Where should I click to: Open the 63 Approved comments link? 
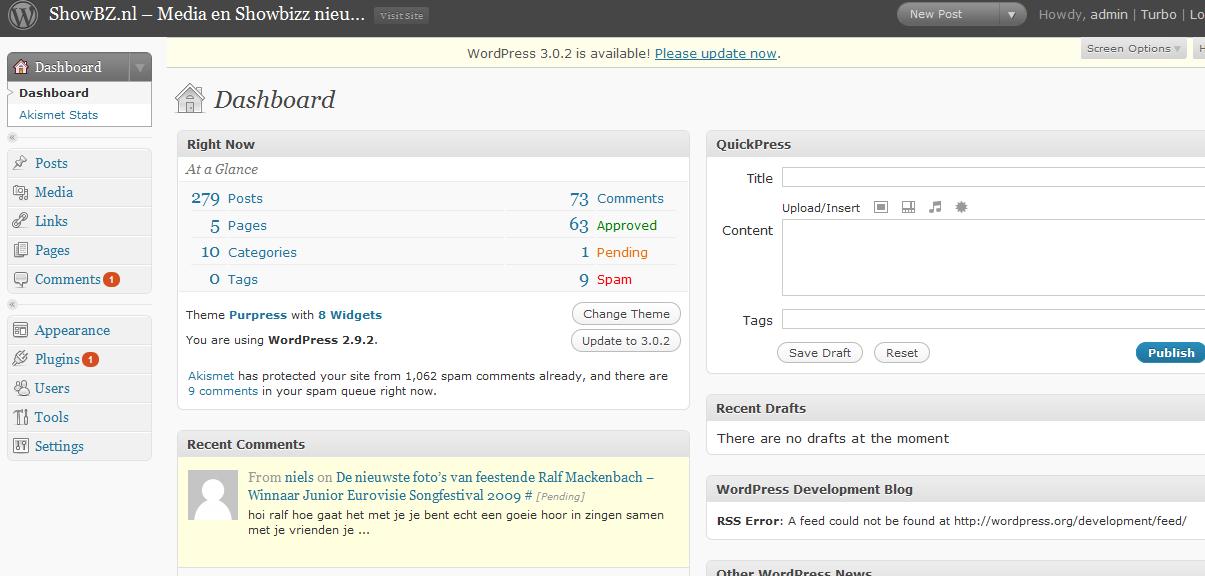(x=613, y=225)
